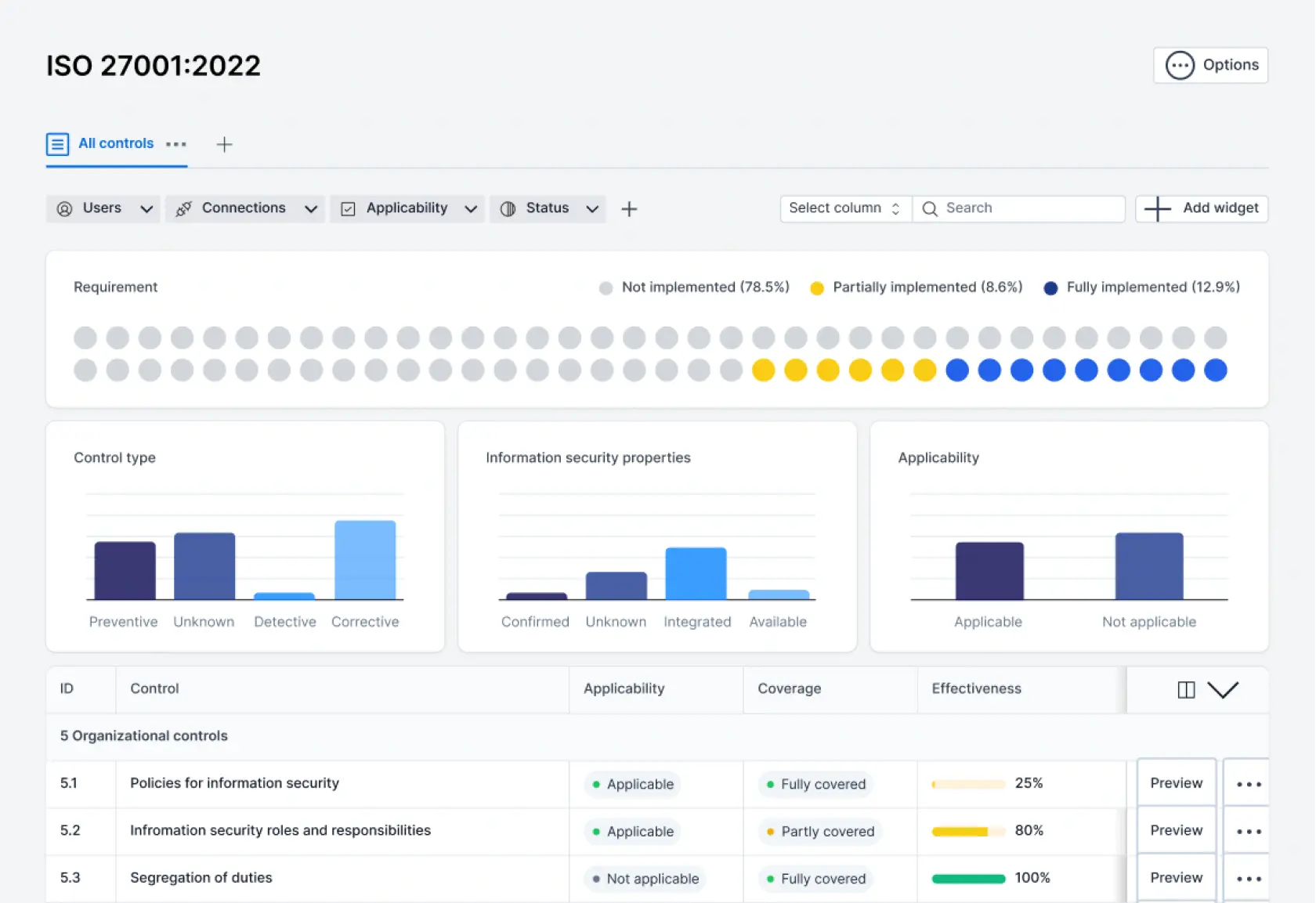
Task: Open Infromation security roles and responsibilities row
Action: click(280, 830)
